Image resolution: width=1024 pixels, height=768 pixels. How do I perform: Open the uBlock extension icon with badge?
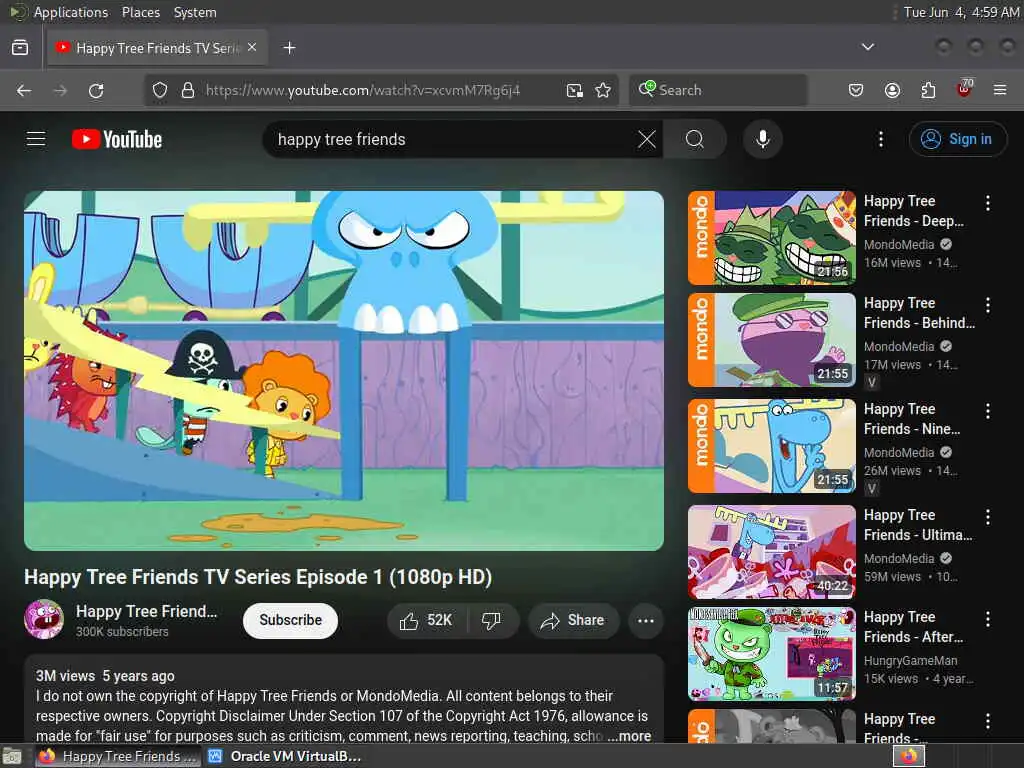965,89
